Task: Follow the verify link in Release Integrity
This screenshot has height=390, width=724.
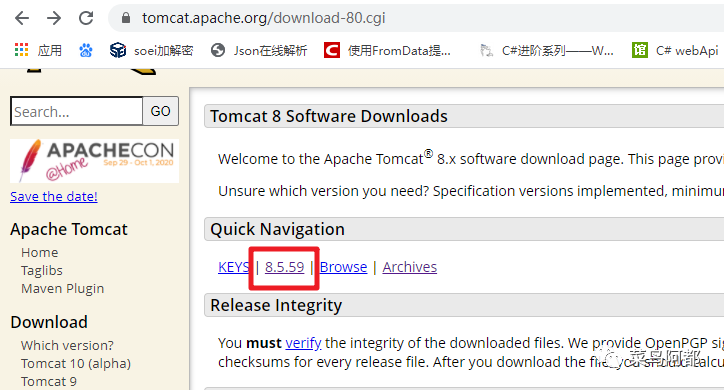Action: (x=303, y=343)
